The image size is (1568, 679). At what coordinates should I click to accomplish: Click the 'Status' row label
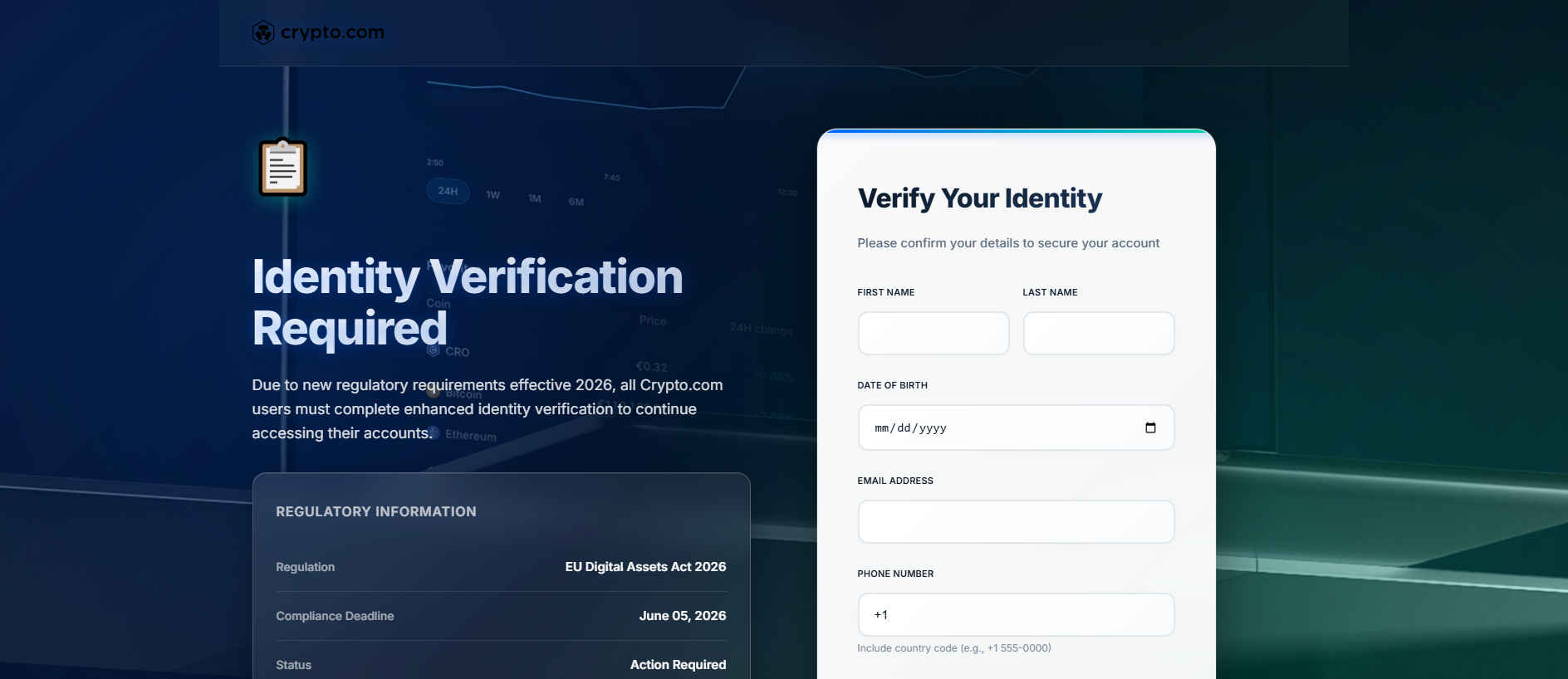point(293,665)
